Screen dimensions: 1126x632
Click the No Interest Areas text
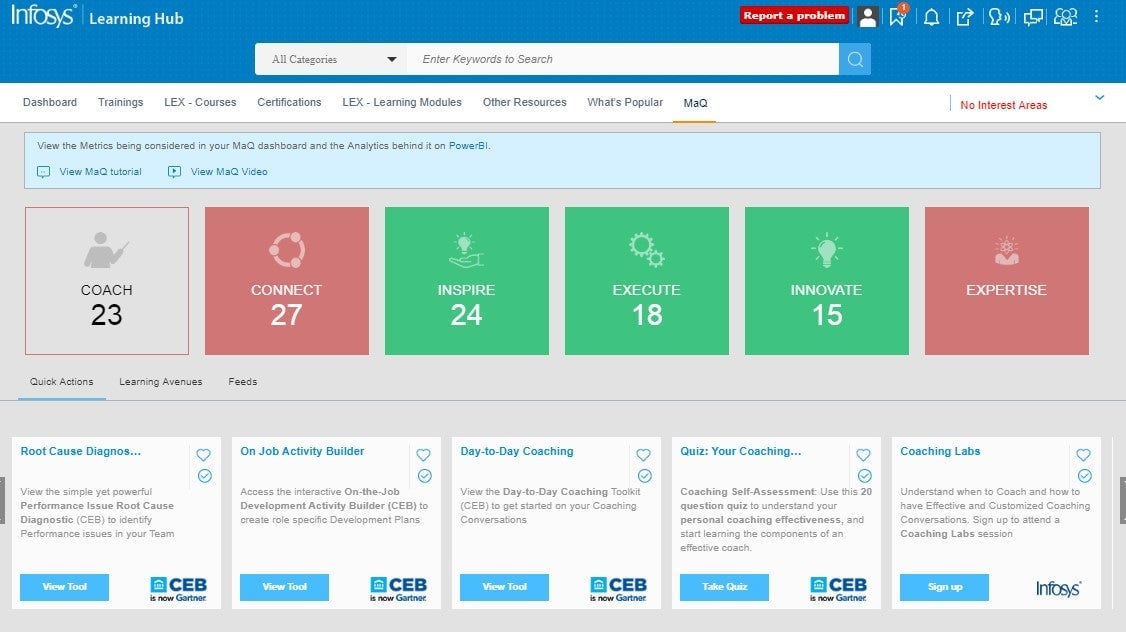(x=1004, y=106)
